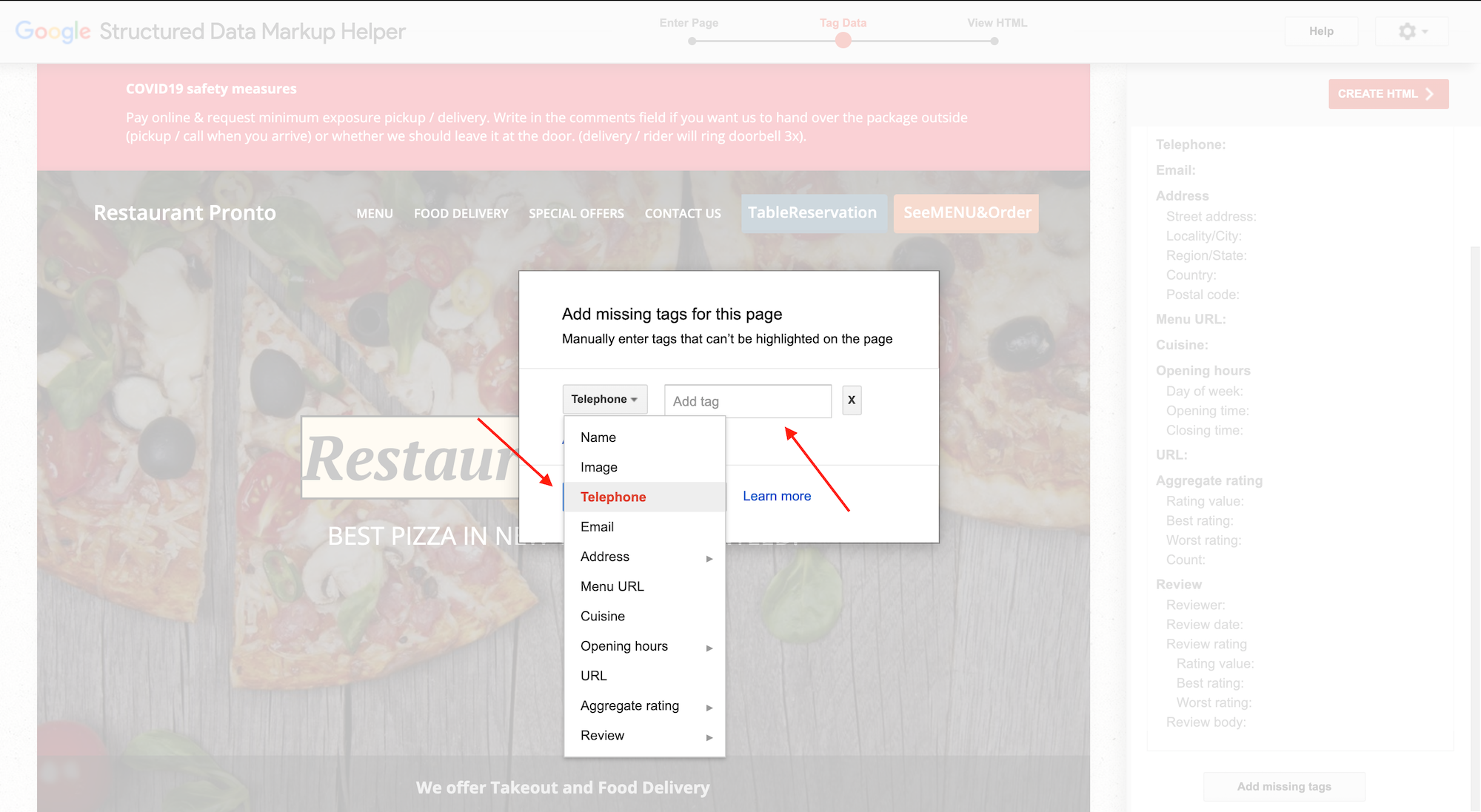Open the settings gear menu
The height and width of the screenshot is (812, 1481).
1409,31
